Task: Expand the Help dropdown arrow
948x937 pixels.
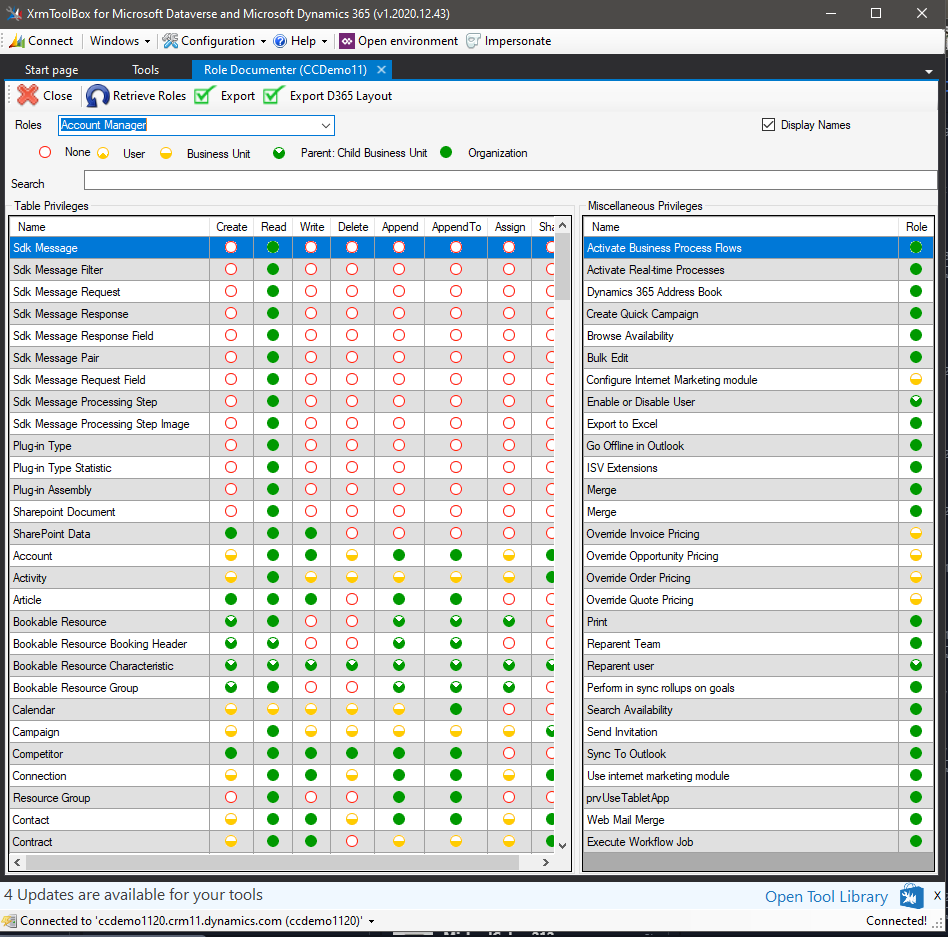Action: [324, 42]
